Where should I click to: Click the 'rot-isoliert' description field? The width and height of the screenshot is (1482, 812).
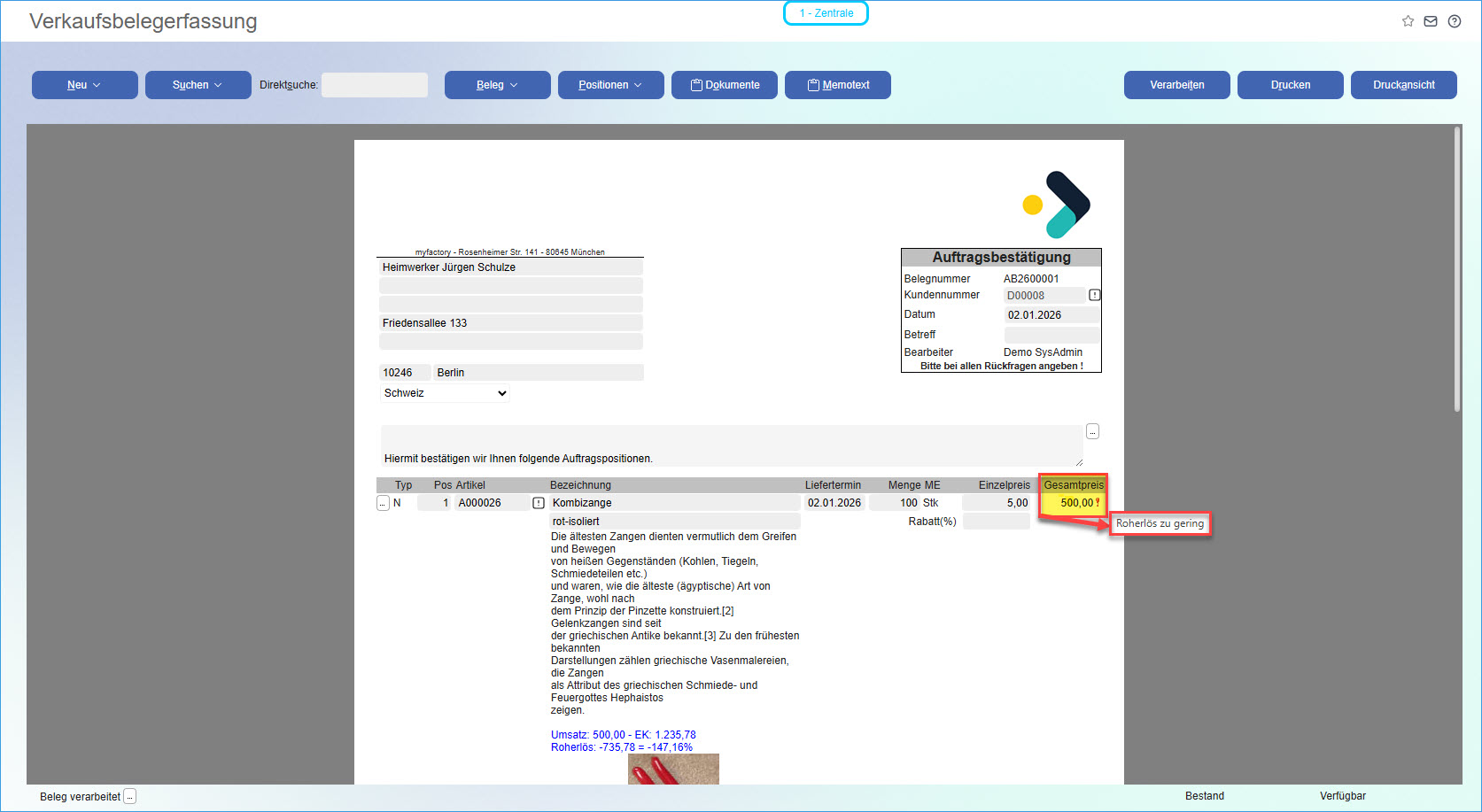tap(675, 522)
